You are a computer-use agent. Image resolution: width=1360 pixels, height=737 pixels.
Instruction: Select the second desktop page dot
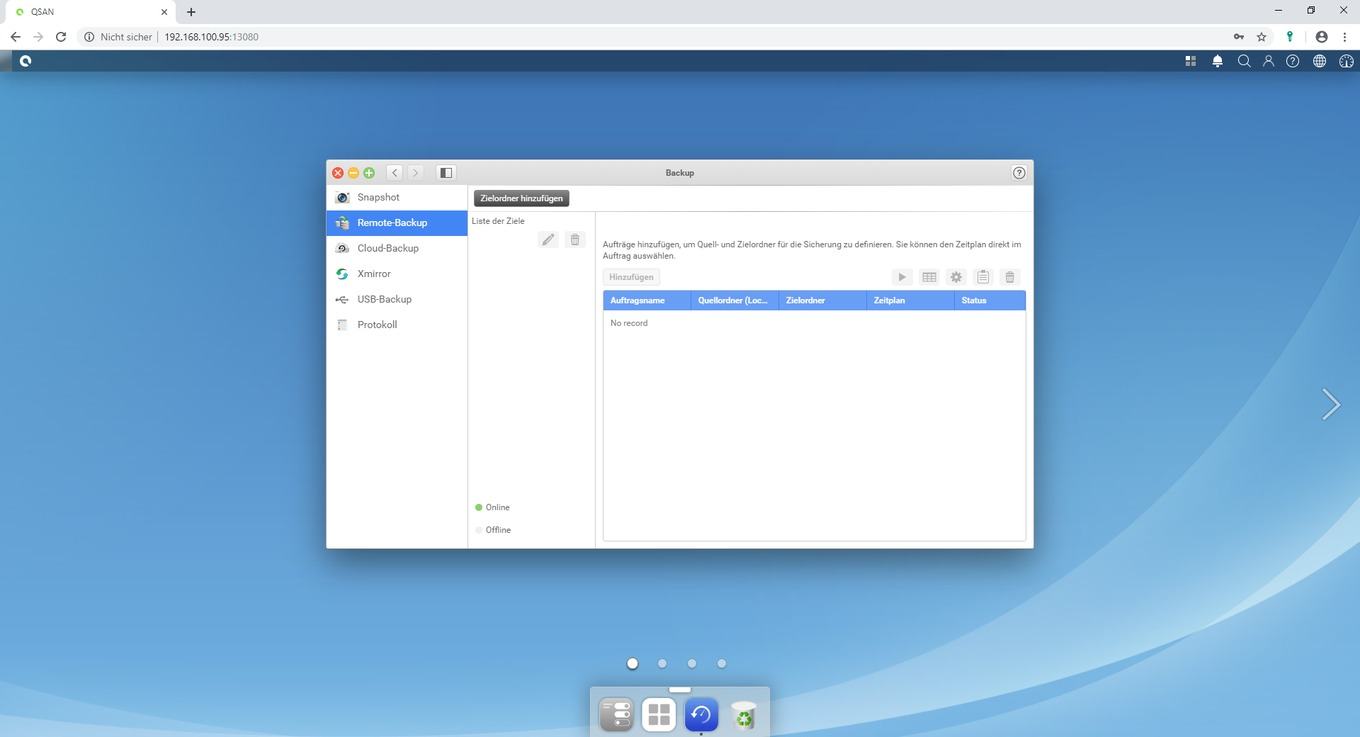(x=662, y=663)
